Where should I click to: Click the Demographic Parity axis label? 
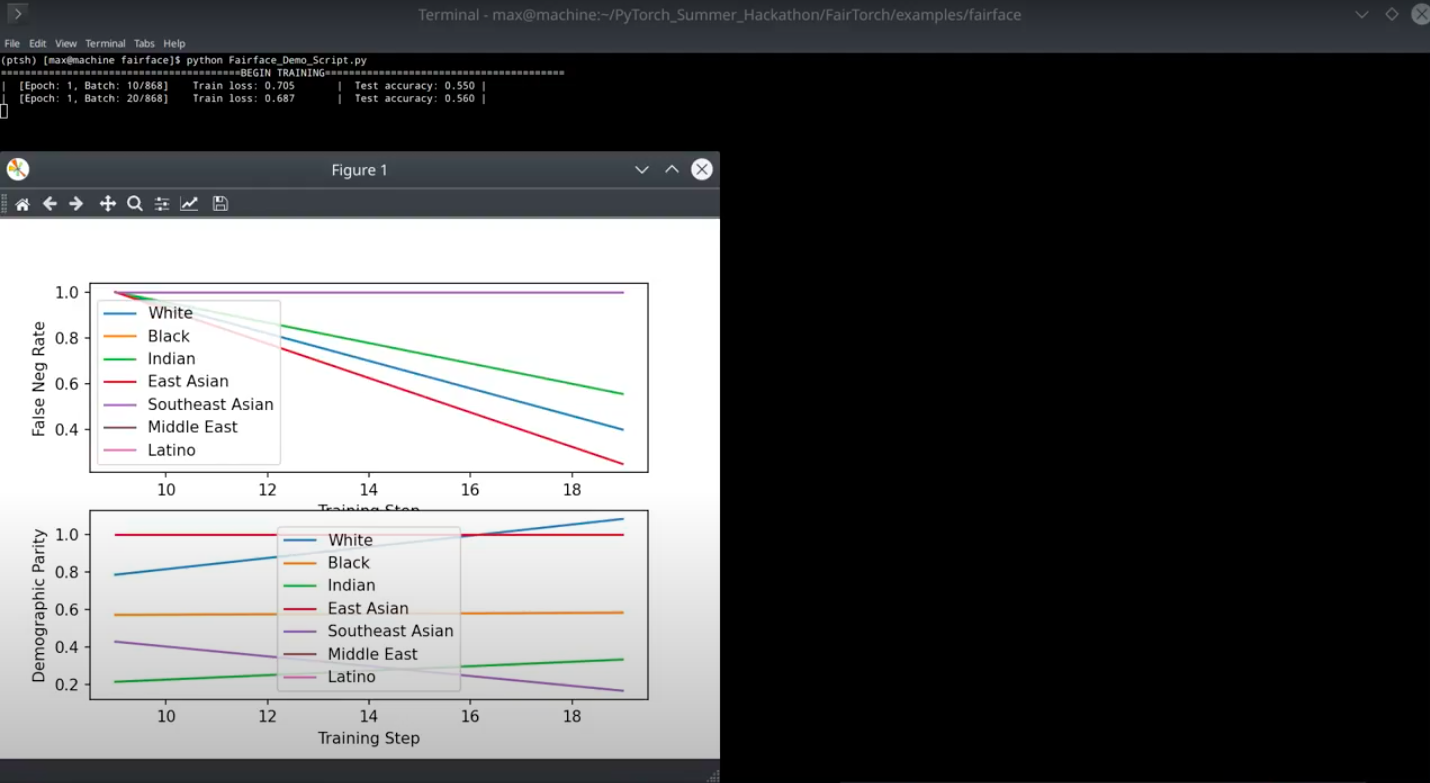[39, 606]
